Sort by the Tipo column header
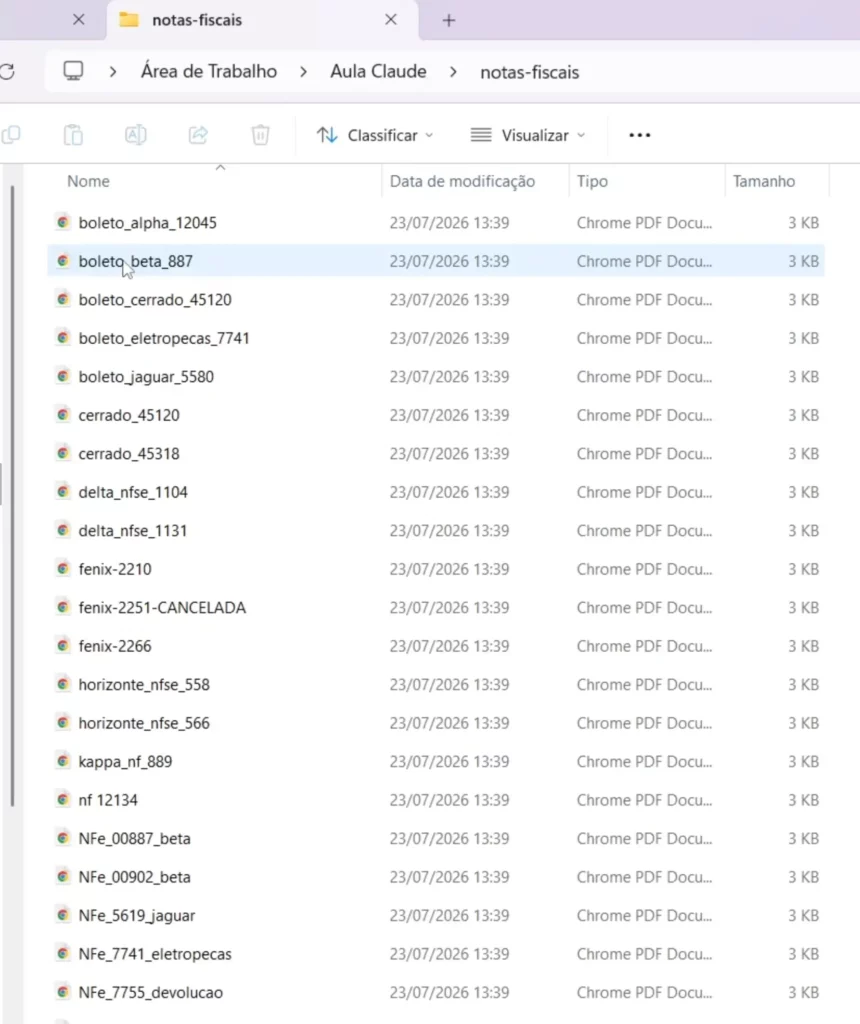This screenshot has height=1024, width=860. point(592,181)
